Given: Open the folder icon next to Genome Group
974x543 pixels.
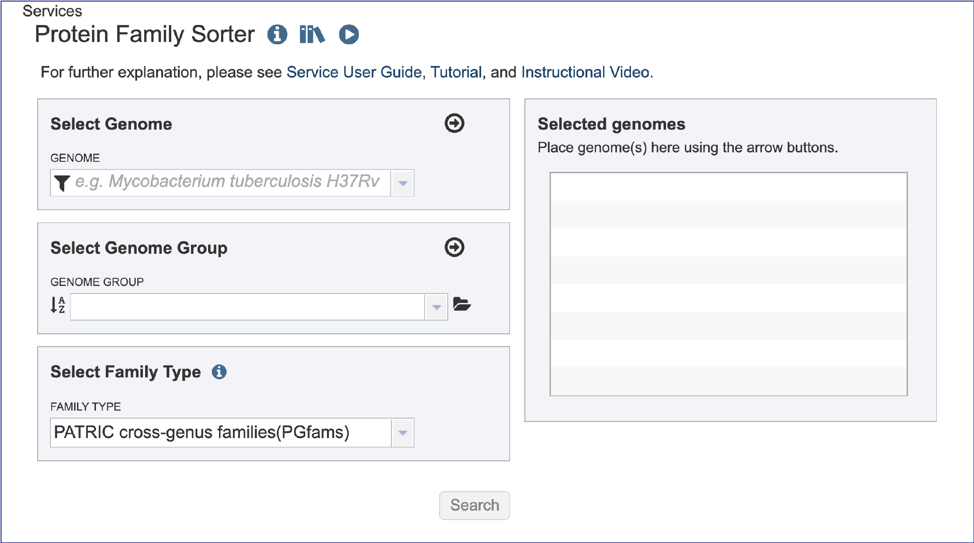Looking at the screenshot, I should coord(462,305).
